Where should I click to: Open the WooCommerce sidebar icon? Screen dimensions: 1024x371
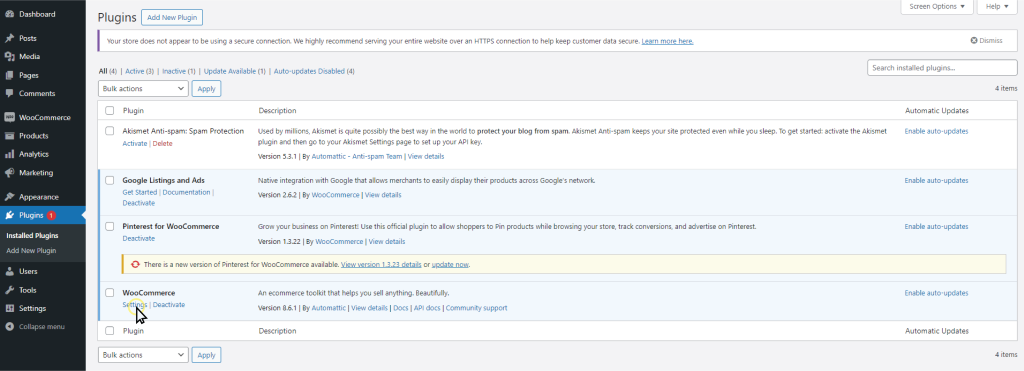point(9,118)
